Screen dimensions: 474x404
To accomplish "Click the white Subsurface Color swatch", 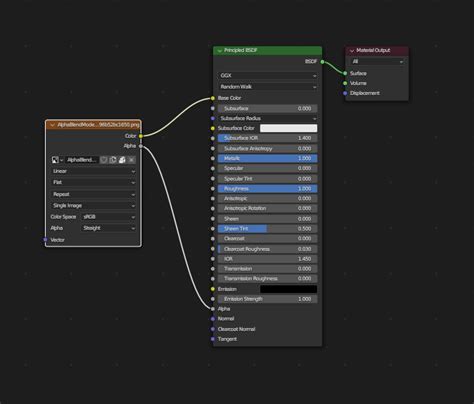I will click(x=288, y=128).
